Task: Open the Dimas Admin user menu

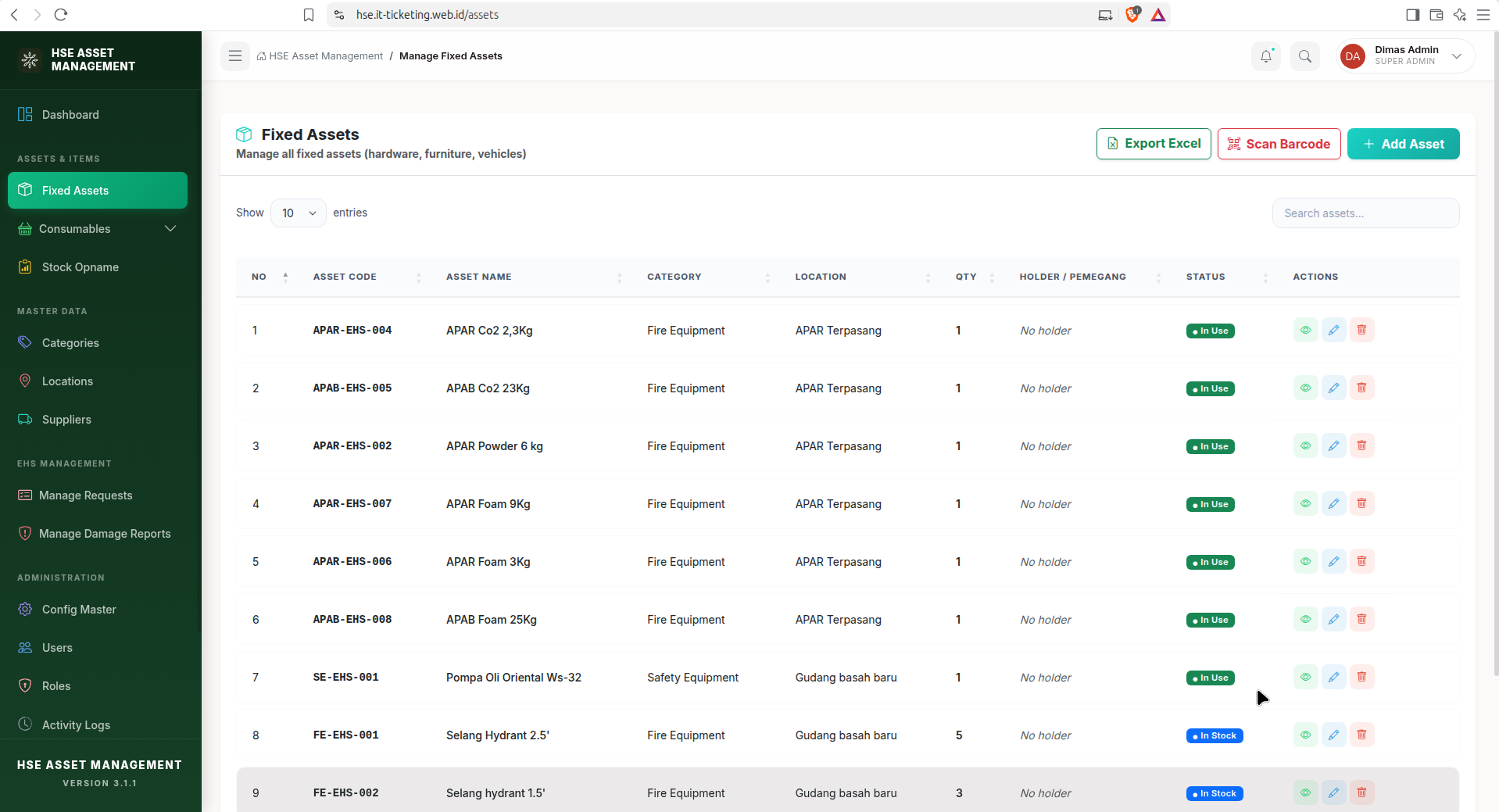Action: click(x=1404, y=56)
